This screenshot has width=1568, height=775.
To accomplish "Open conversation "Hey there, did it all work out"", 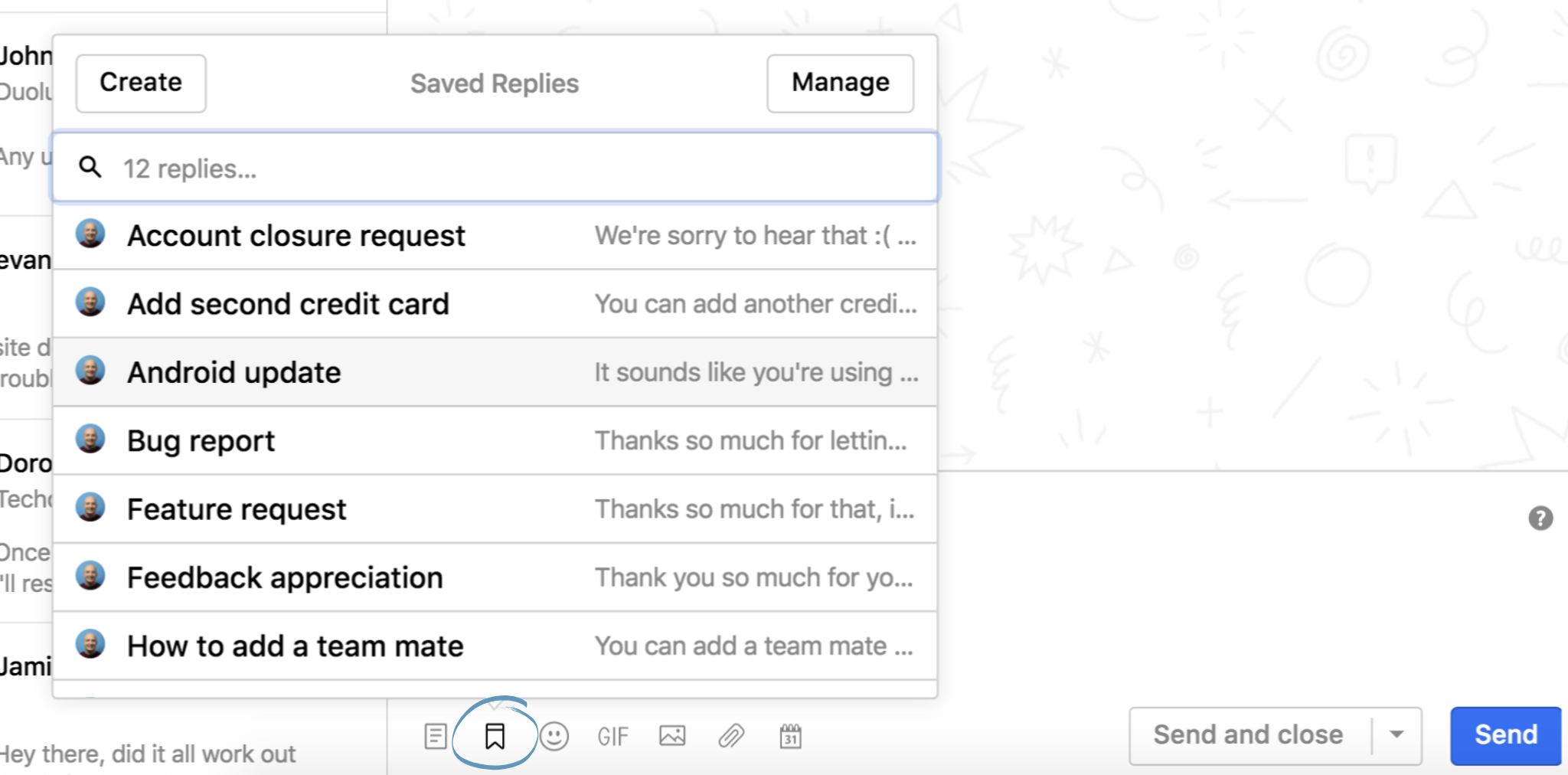I will click(148, 754).
